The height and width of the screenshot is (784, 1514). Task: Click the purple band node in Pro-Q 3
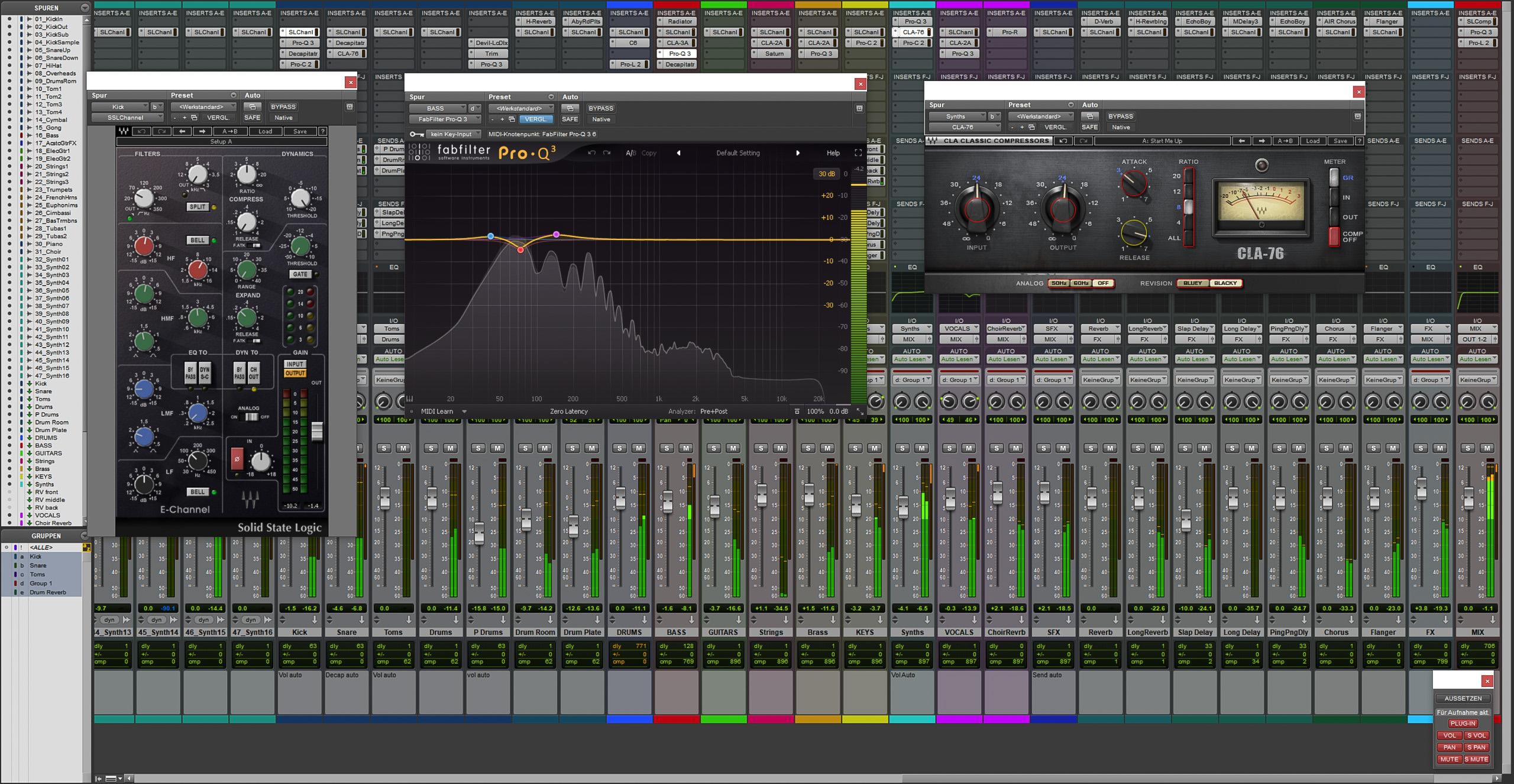click(556, 235)
